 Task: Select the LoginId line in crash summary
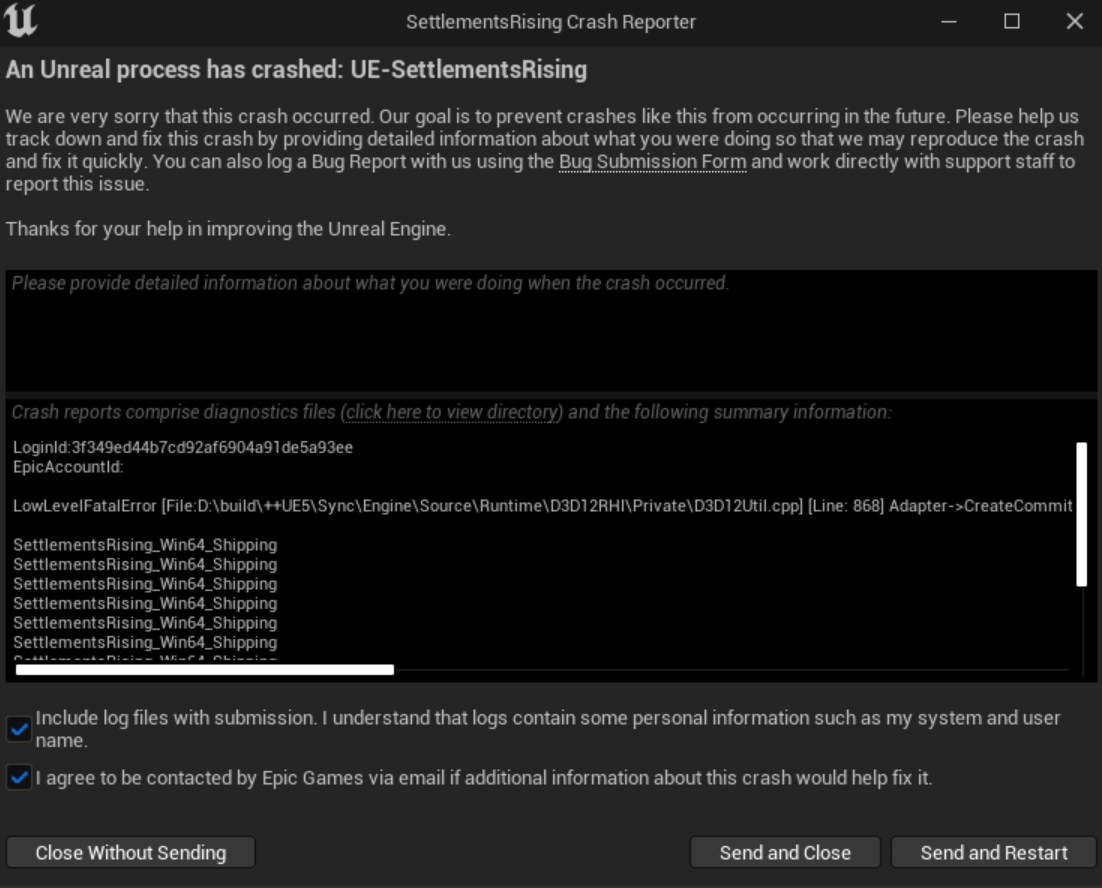click(x=183, y=447)
